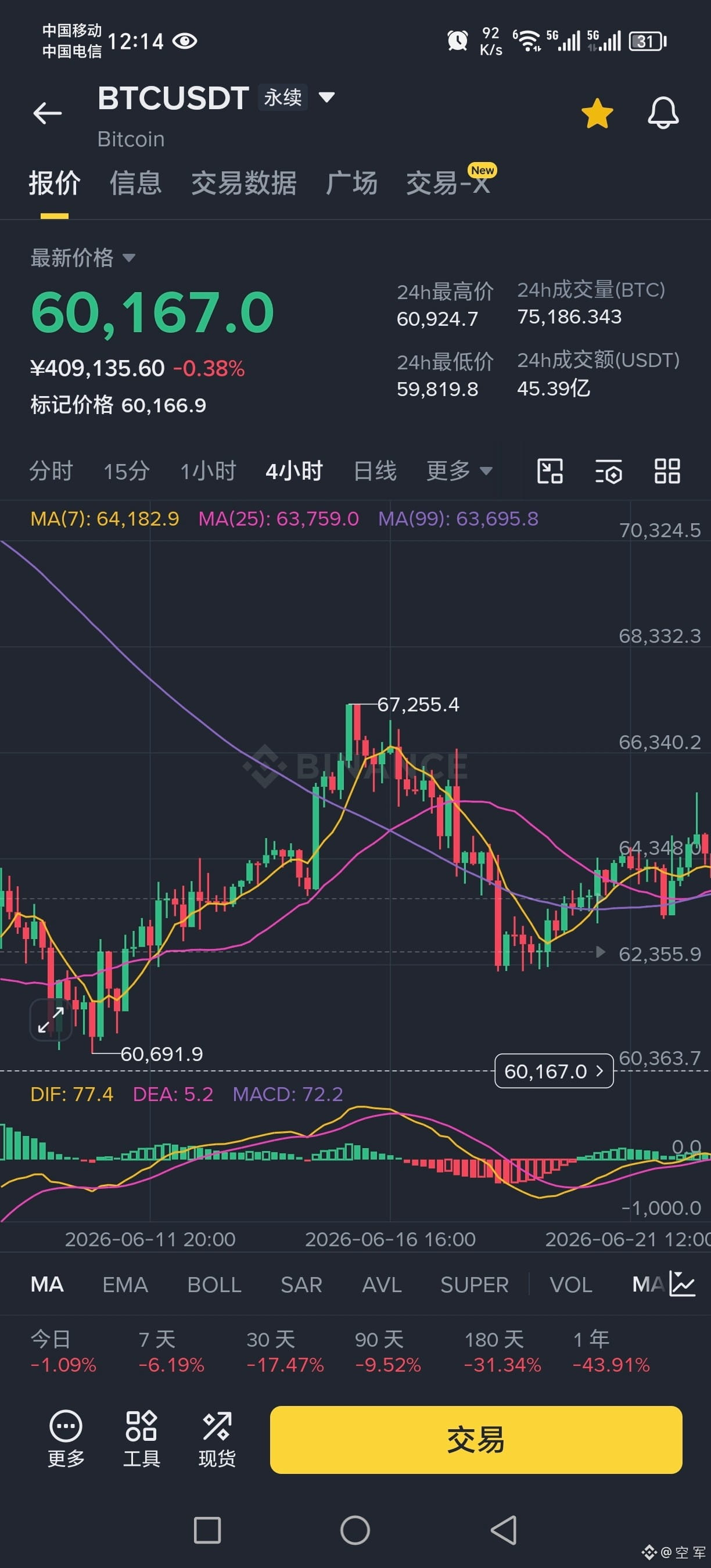Expand the BTCUSDT perpetual pair dropdown
This screenshot has width=711, height=1568.
(327, 98)
